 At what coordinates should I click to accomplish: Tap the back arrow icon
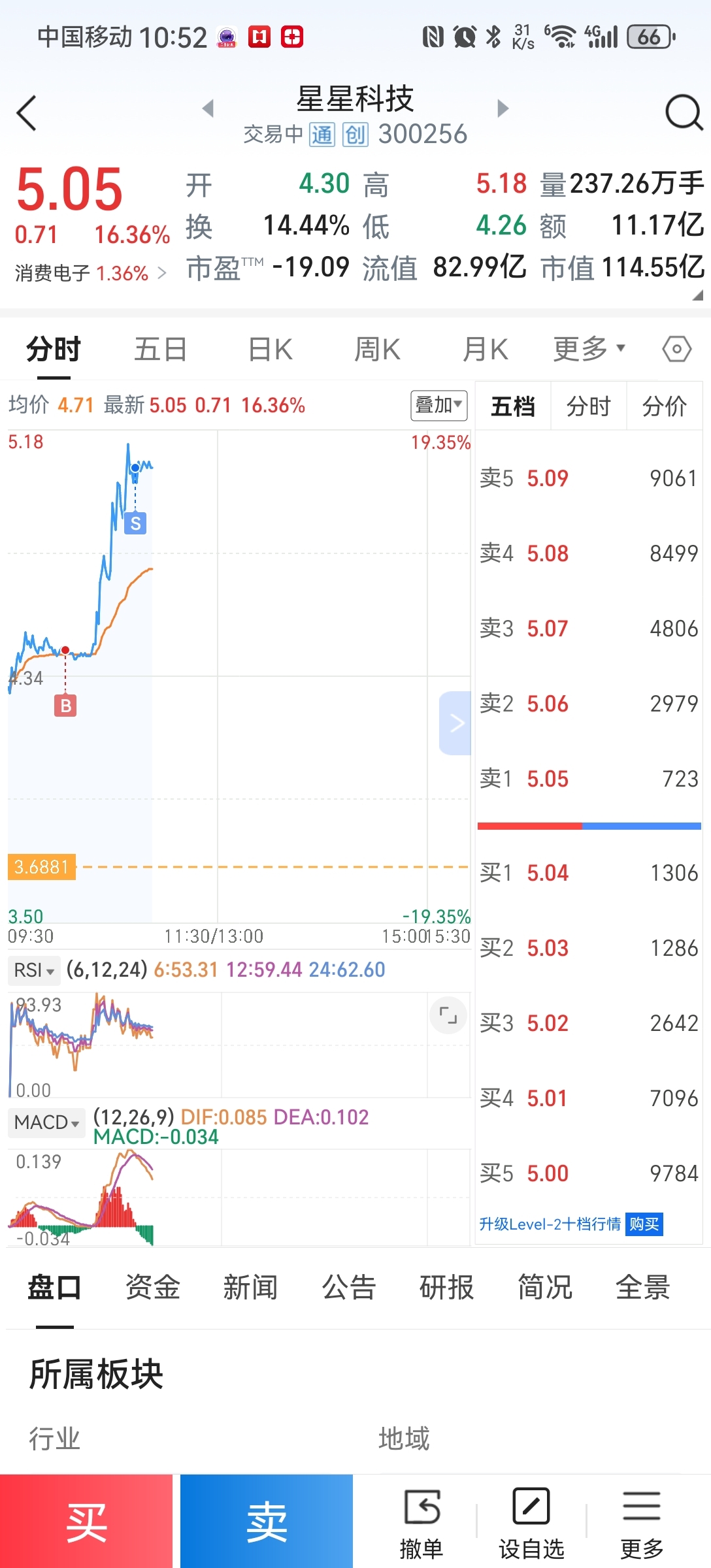click(x=27, y=113)
